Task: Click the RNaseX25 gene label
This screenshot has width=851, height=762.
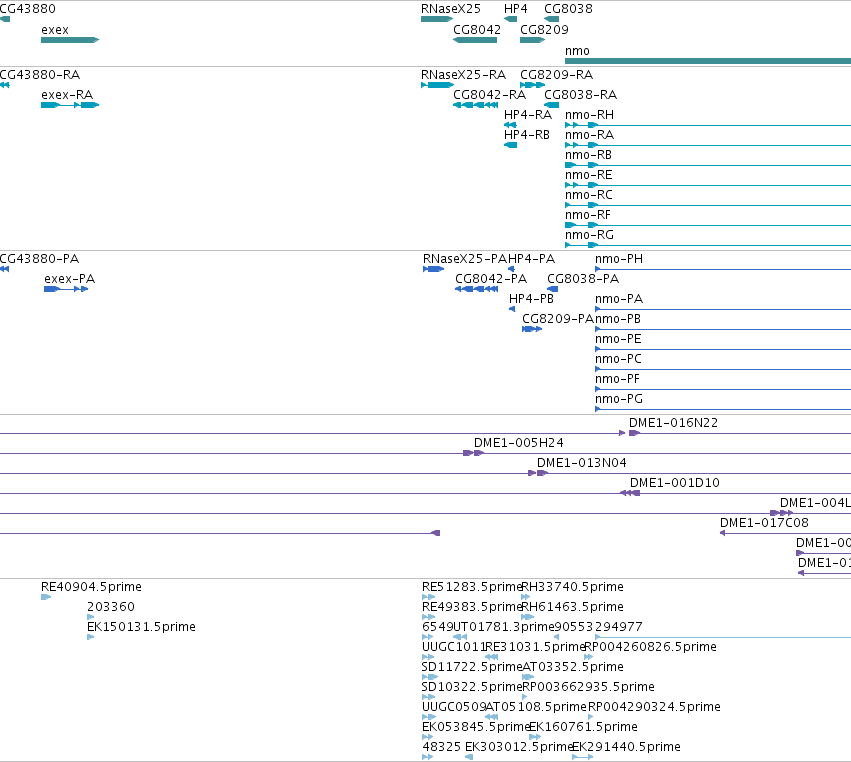Action: coord(451,9)
